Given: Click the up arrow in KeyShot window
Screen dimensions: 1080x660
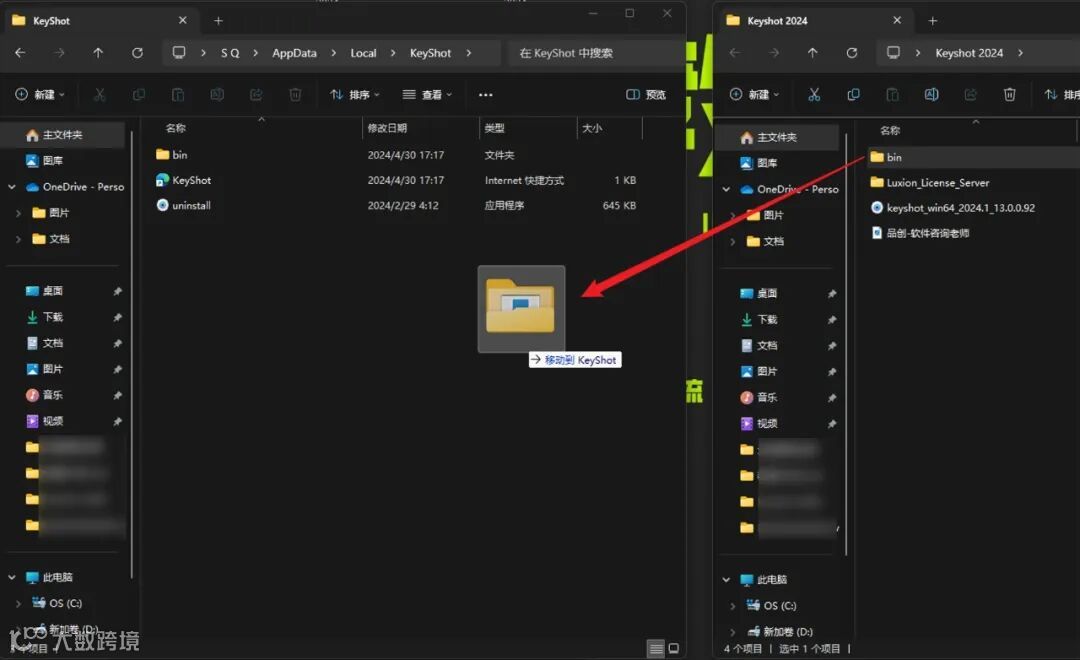Looking at the screenshot, I should pyautogui.click(x=98, y=52).
